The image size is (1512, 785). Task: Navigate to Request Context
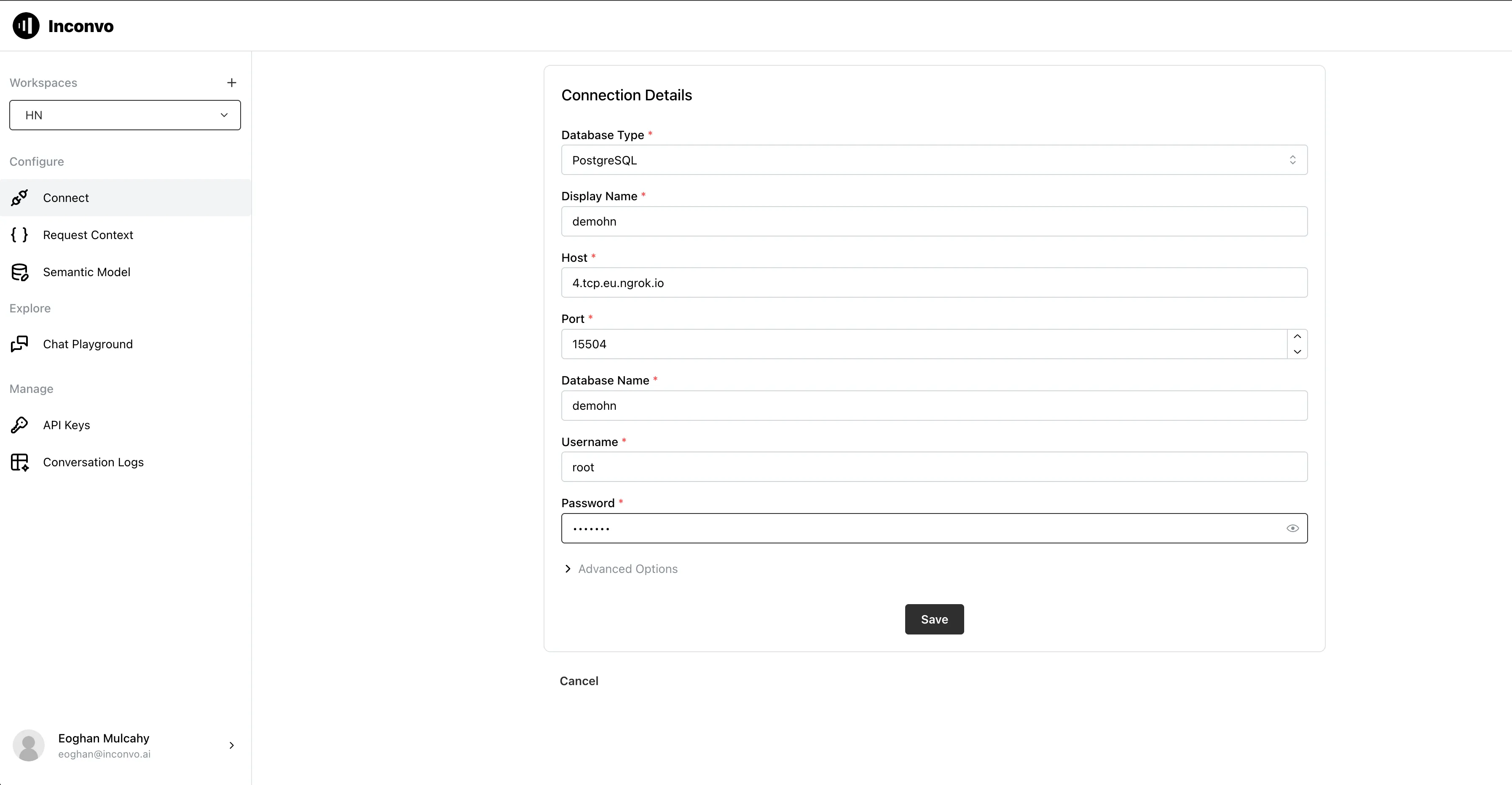(x=88, y=234)
